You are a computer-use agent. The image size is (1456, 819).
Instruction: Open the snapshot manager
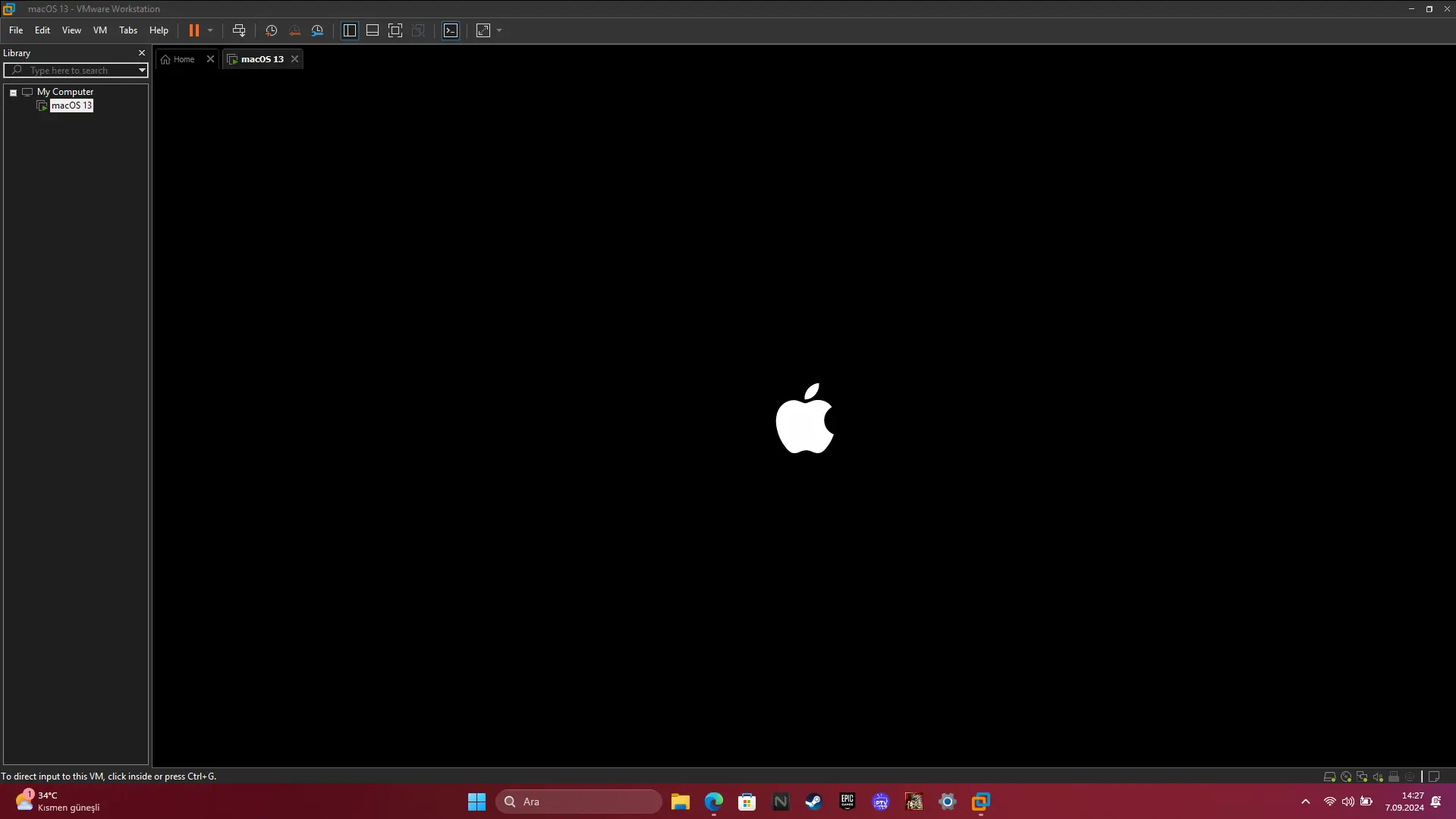coord(317,30)
